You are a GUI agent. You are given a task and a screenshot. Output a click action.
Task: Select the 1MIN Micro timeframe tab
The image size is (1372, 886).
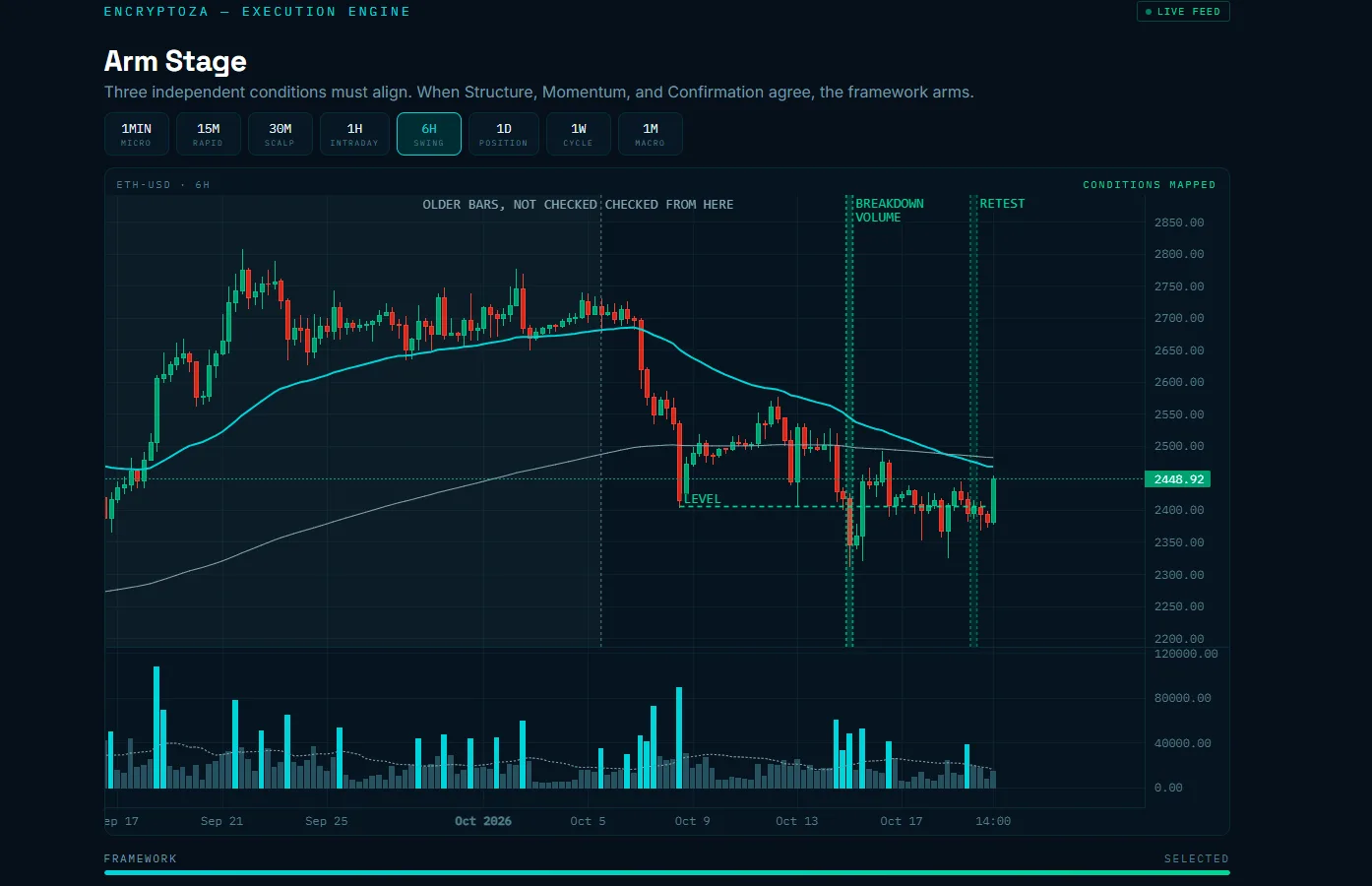137,134
